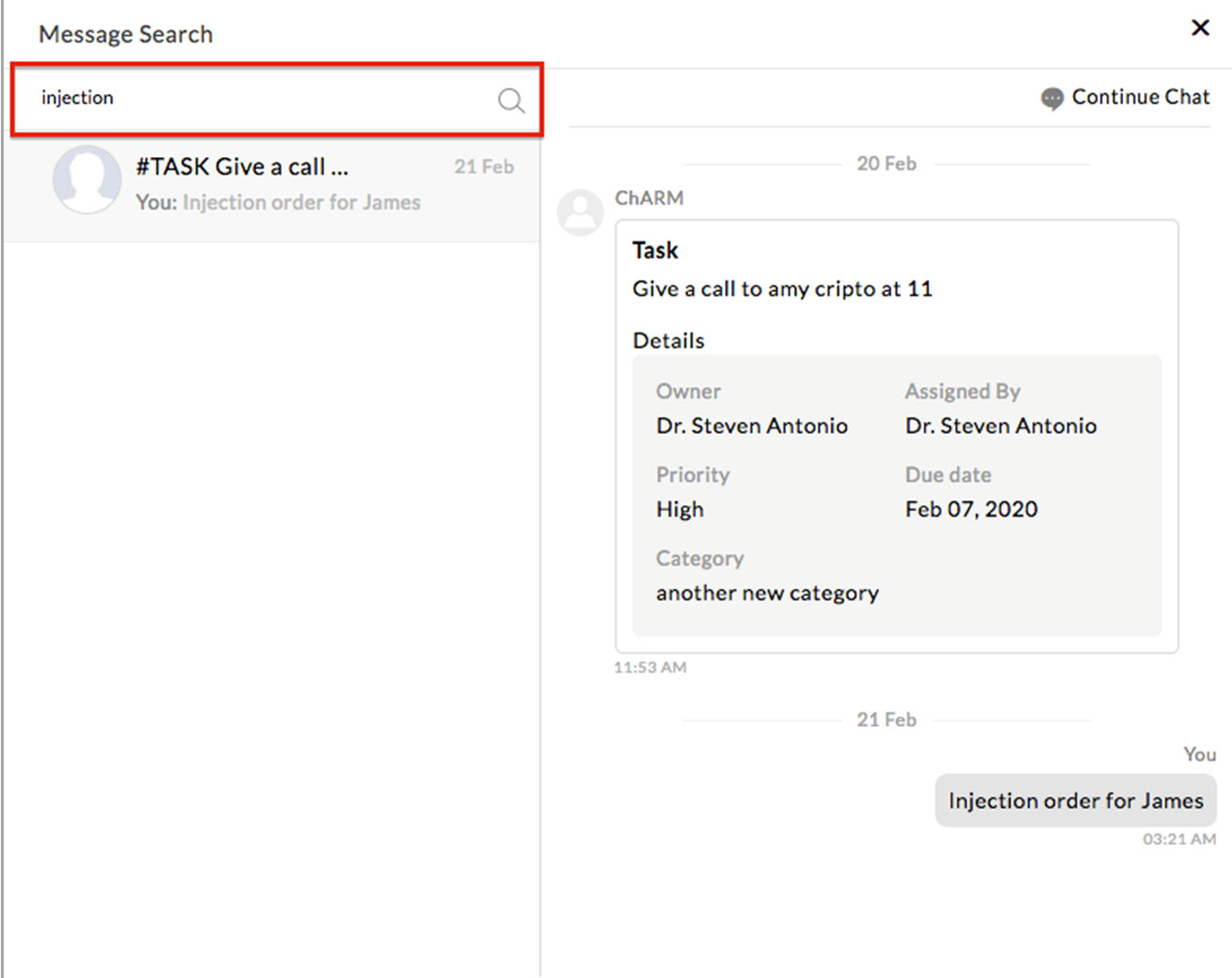Select the Priority value High

click(680, 509)
